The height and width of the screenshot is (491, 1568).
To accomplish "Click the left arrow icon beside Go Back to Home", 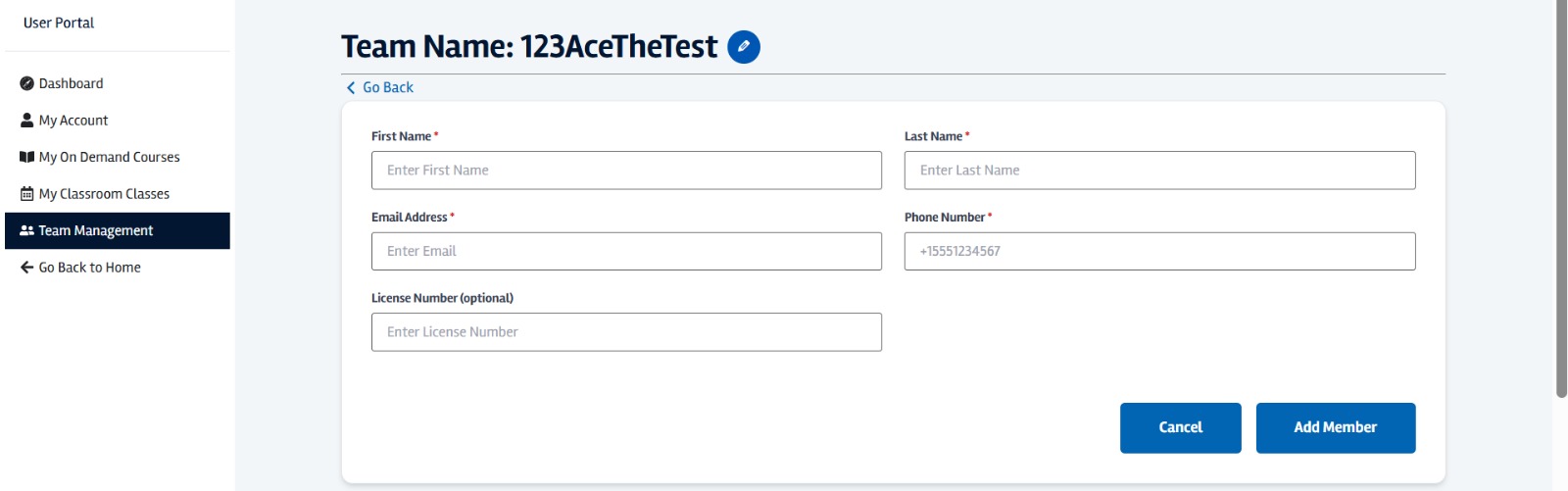I will (x=27, y=268).
